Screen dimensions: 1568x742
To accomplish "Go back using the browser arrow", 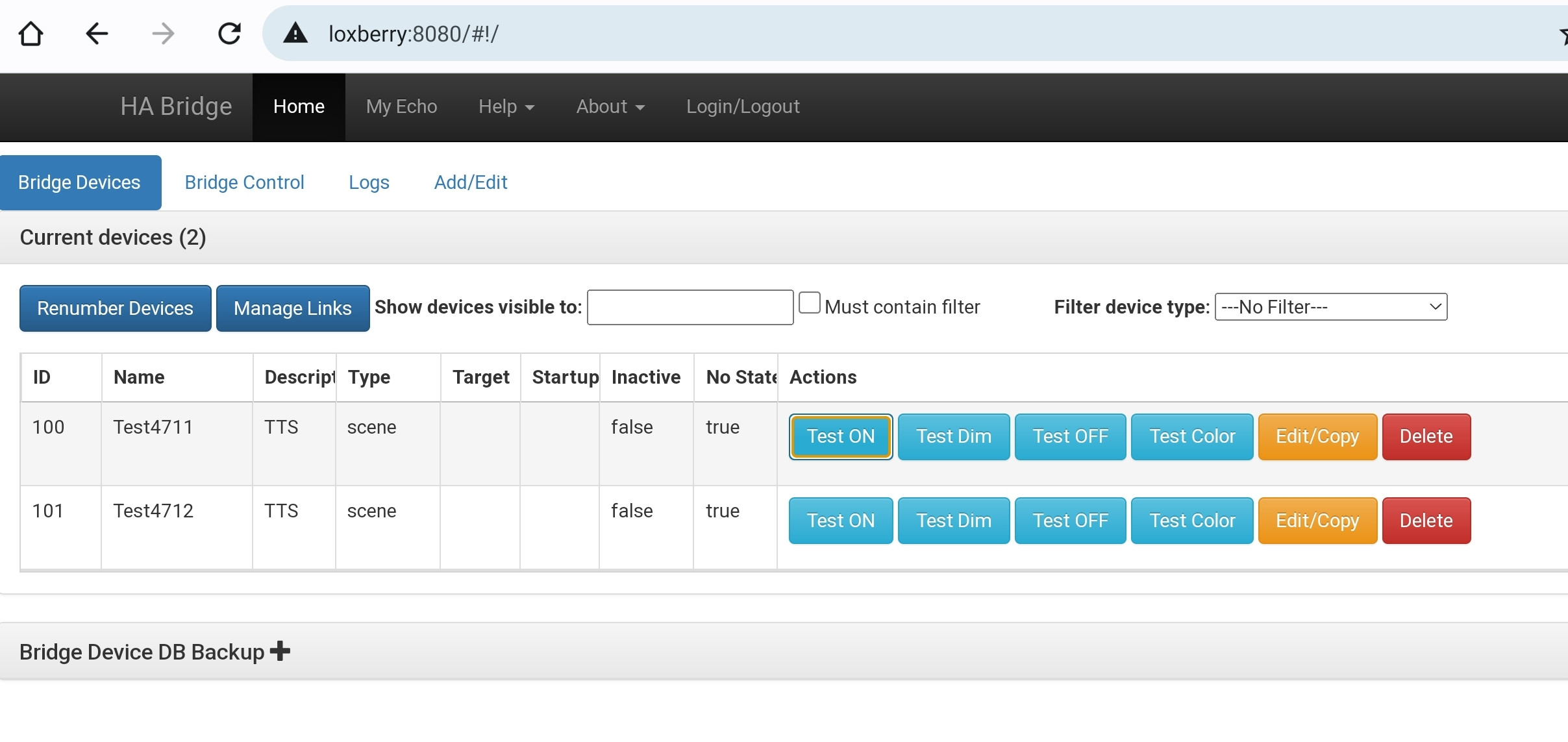I will [97, 34].
